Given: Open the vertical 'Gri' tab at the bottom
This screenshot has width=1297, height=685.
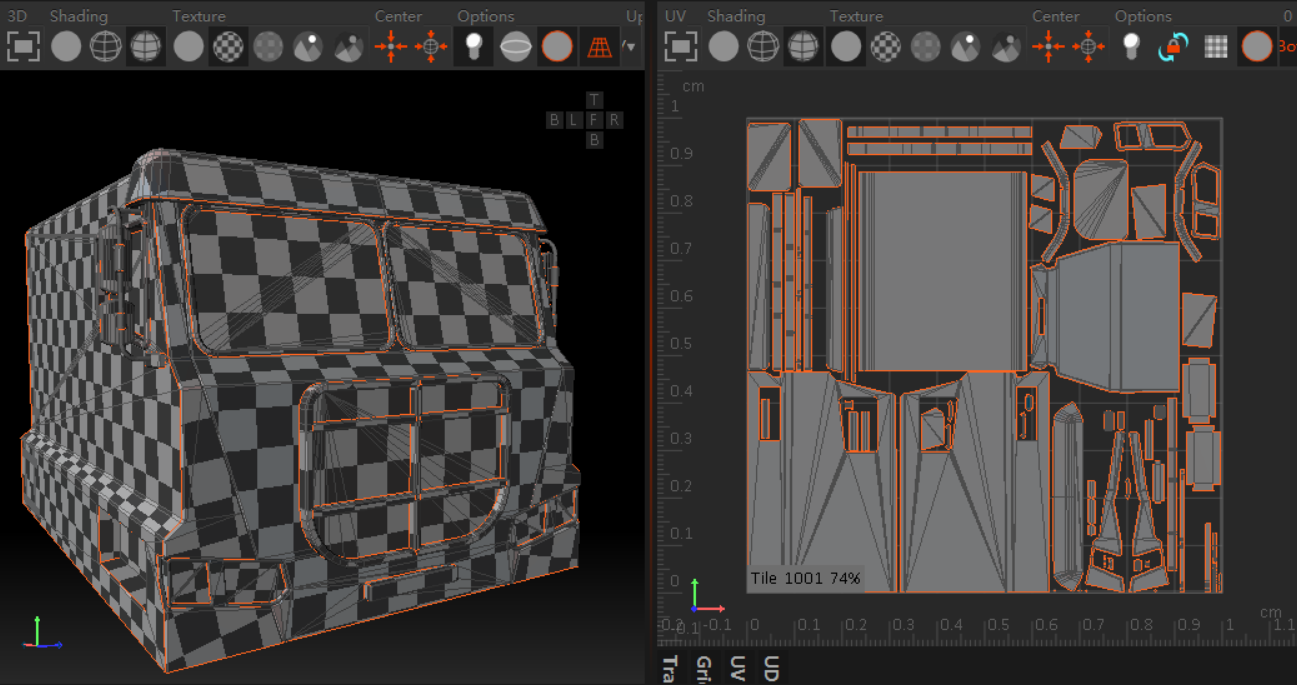Looking at the screenshot, I should 703,669.
